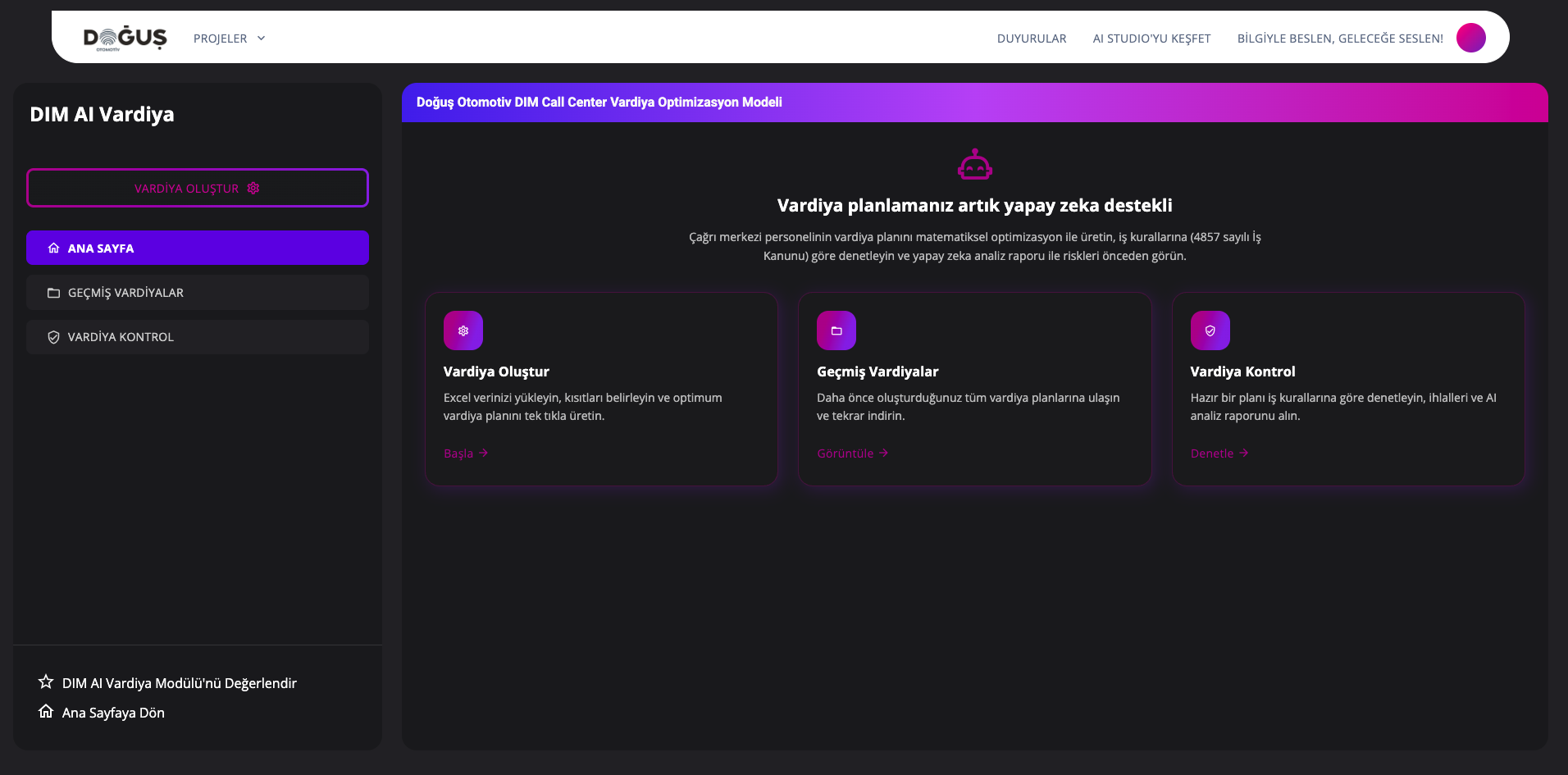The image size is (1568, 775).
Task: Click the Vardiya Kontrol card title
Action: (1243, 372)
